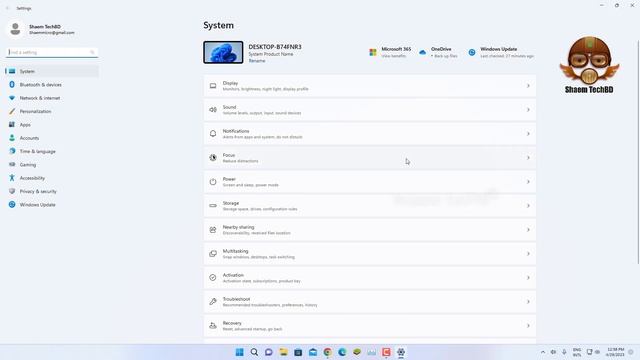The image size is (640, 360).
Task: Click the desktop wallpaper thumbnail
Action: point(223,52)
